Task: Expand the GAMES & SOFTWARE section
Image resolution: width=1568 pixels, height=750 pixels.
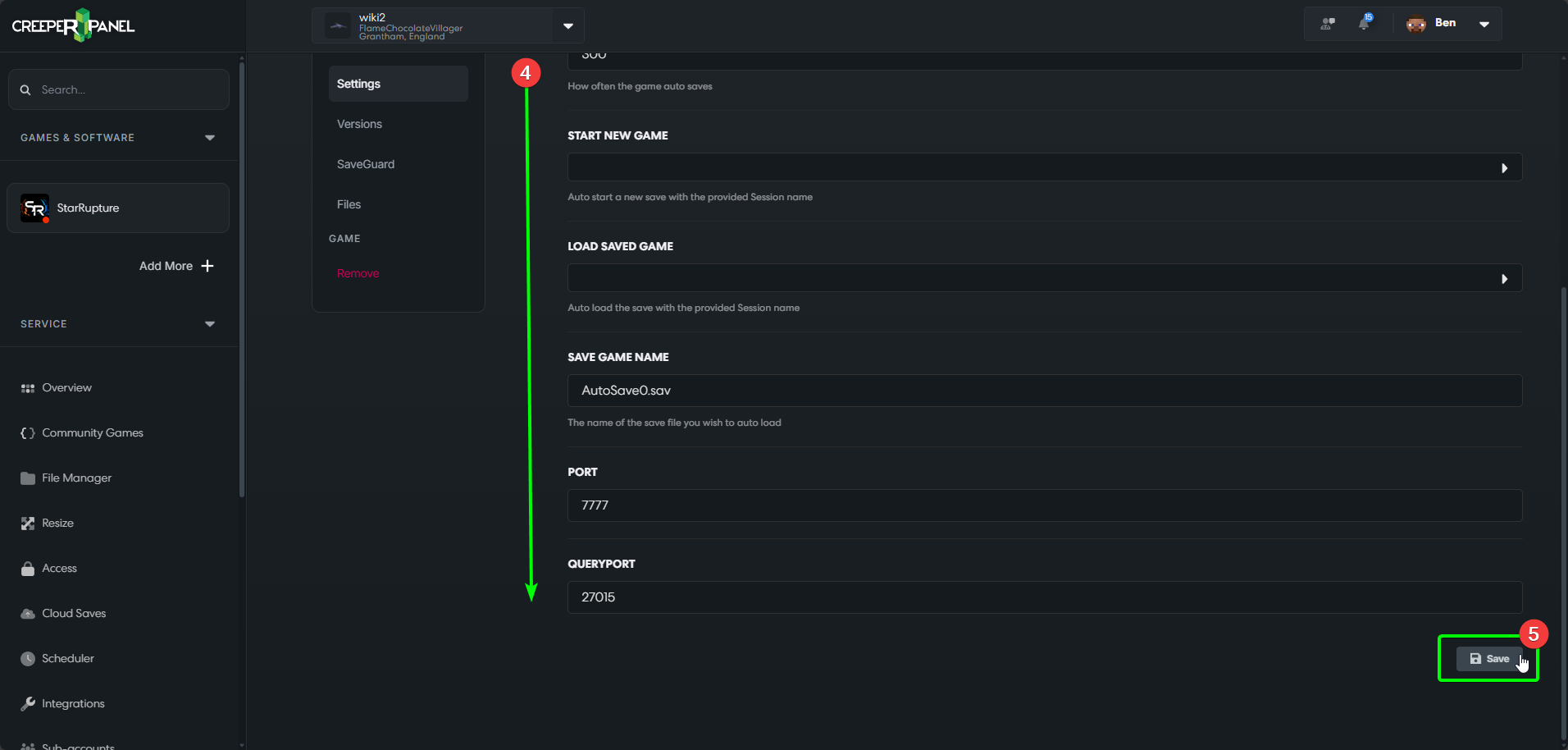Action: (x=209, y=137)
